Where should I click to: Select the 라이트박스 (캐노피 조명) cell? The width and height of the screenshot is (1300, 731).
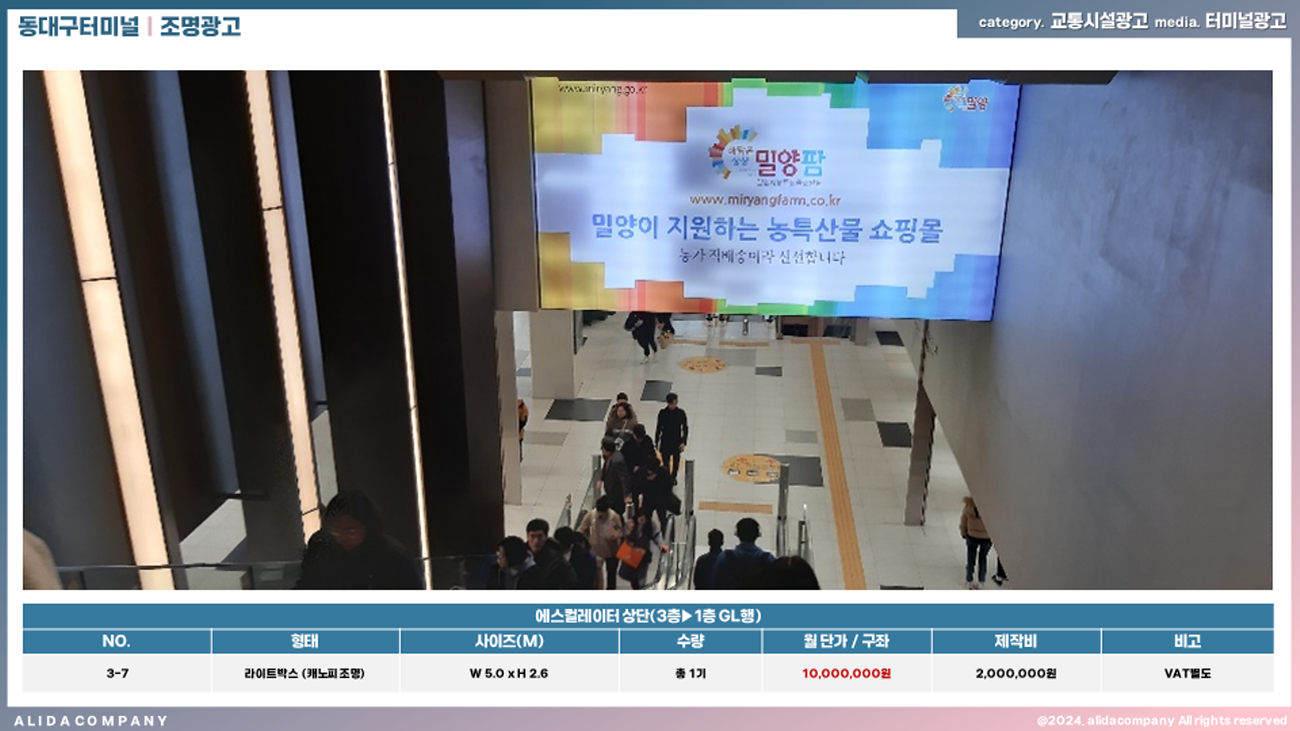click(x=304, y=673)
